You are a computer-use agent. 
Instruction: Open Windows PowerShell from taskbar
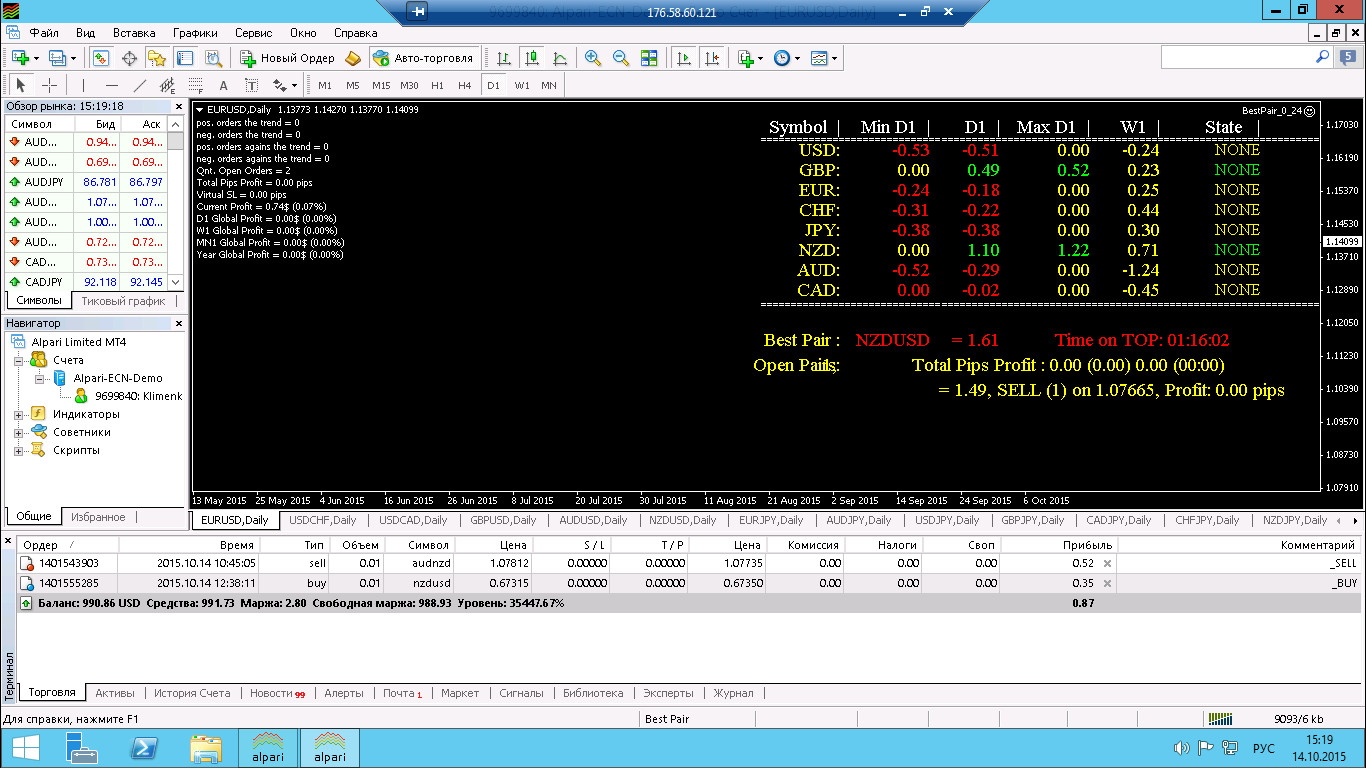pyautogui.click(x=144, y=749)
